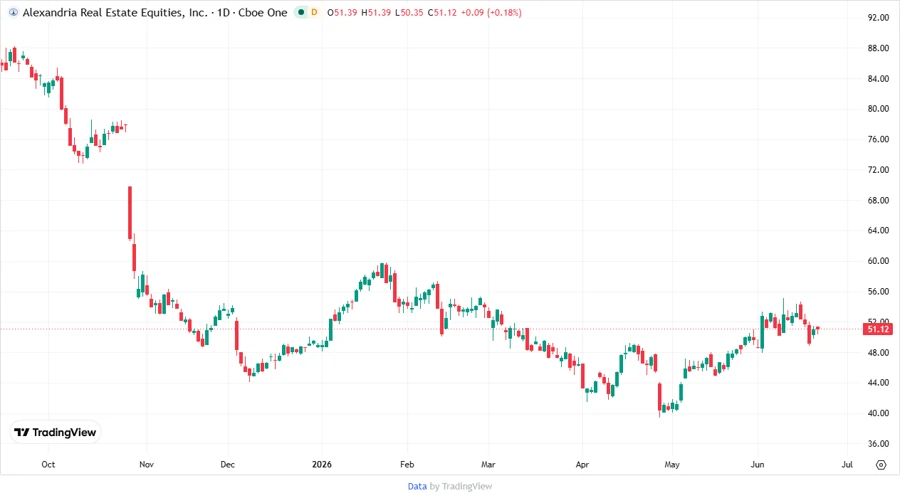This screenshot has height=498, width=900.
Task: Click the Dec label on time axis
Action: click(x=228, y=464)
